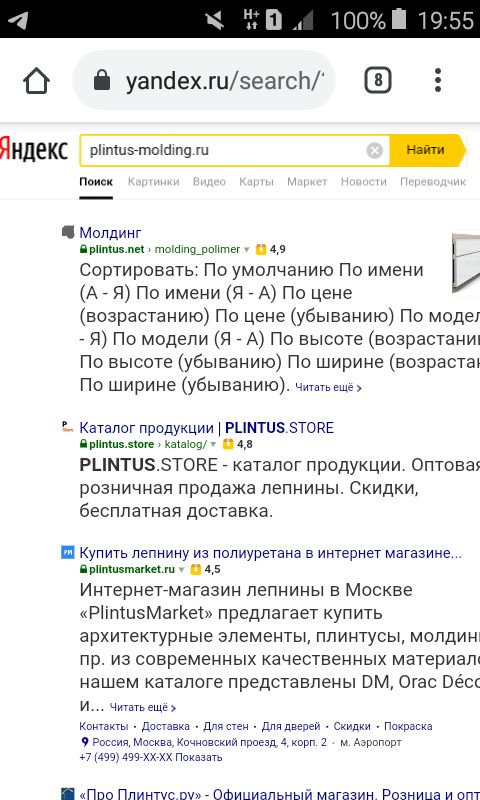Click rating badge 4,5 for plintusmarket.ru
Viewport: 480px width, 800px height.
pyautogui.click(x=205, y=569)
